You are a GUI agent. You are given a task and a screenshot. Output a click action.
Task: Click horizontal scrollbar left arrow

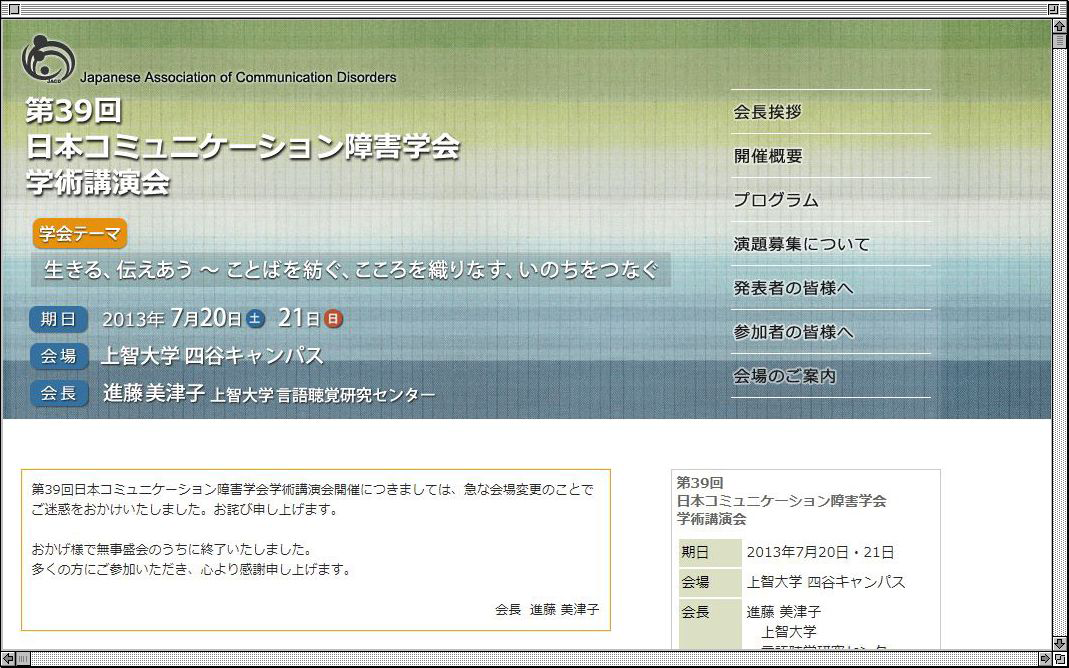coord(7,658)
